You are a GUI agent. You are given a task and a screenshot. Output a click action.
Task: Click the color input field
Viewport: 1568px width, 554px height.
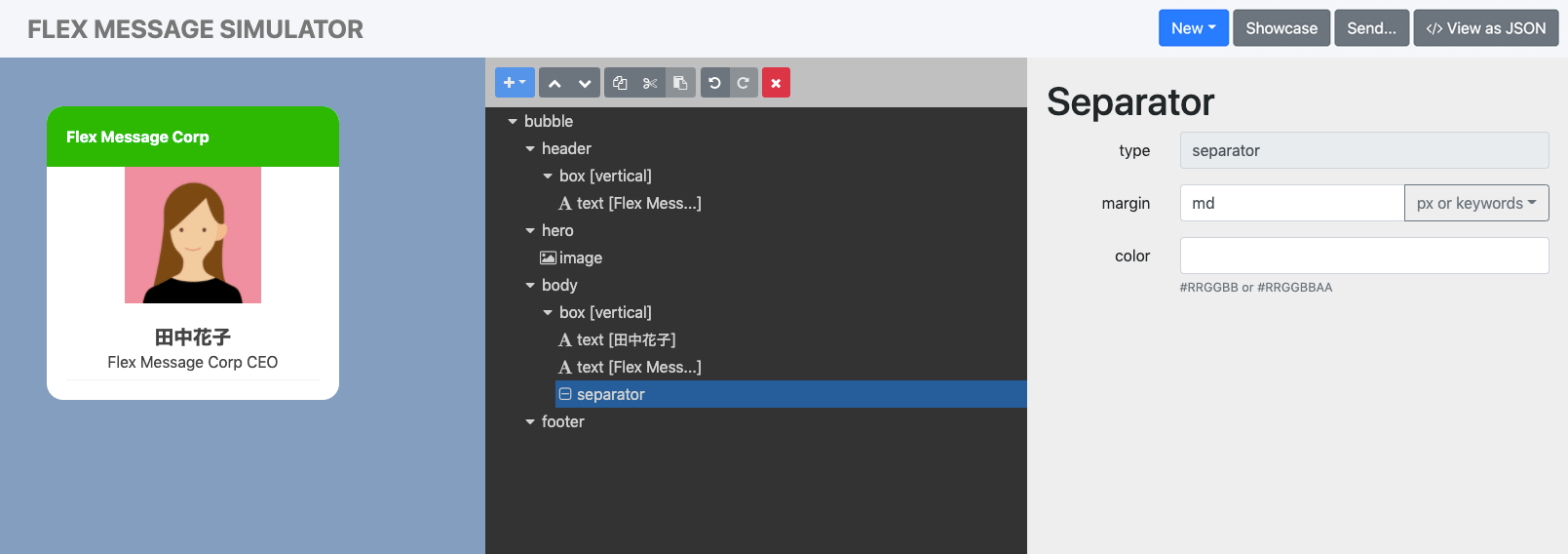pos(1363,256)
